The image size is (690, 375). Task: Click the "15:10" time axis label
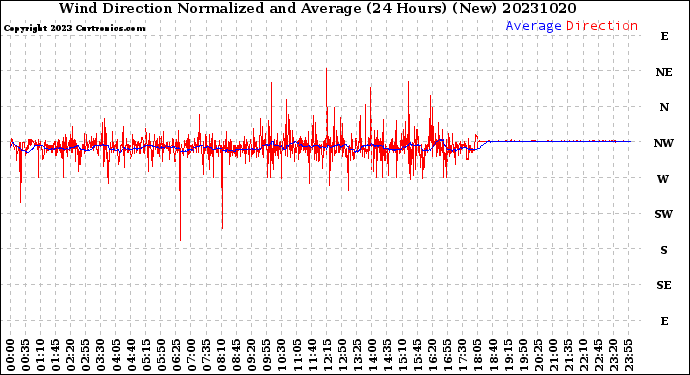403,355
